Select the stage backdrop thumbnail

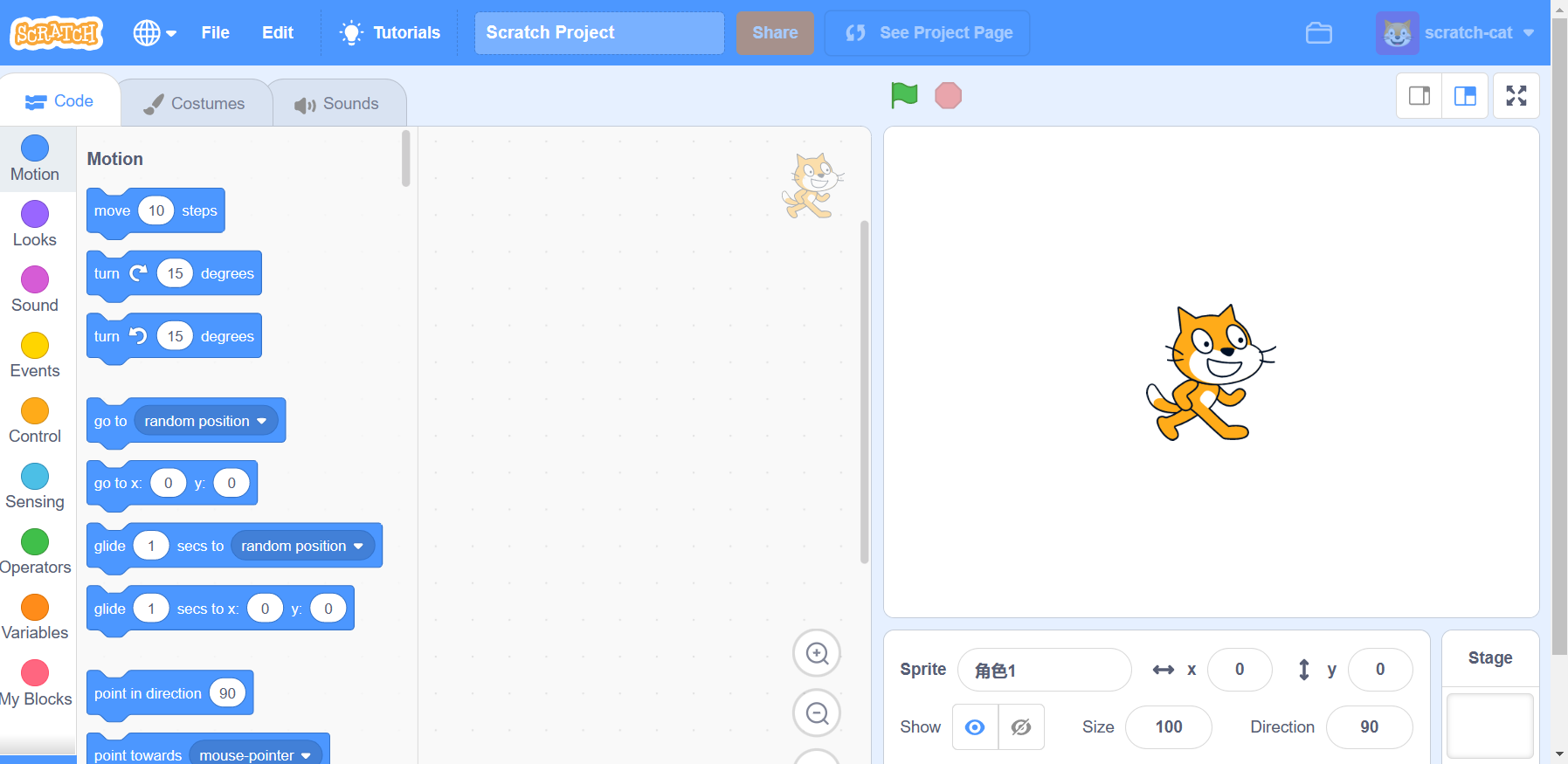[1490, 726]
